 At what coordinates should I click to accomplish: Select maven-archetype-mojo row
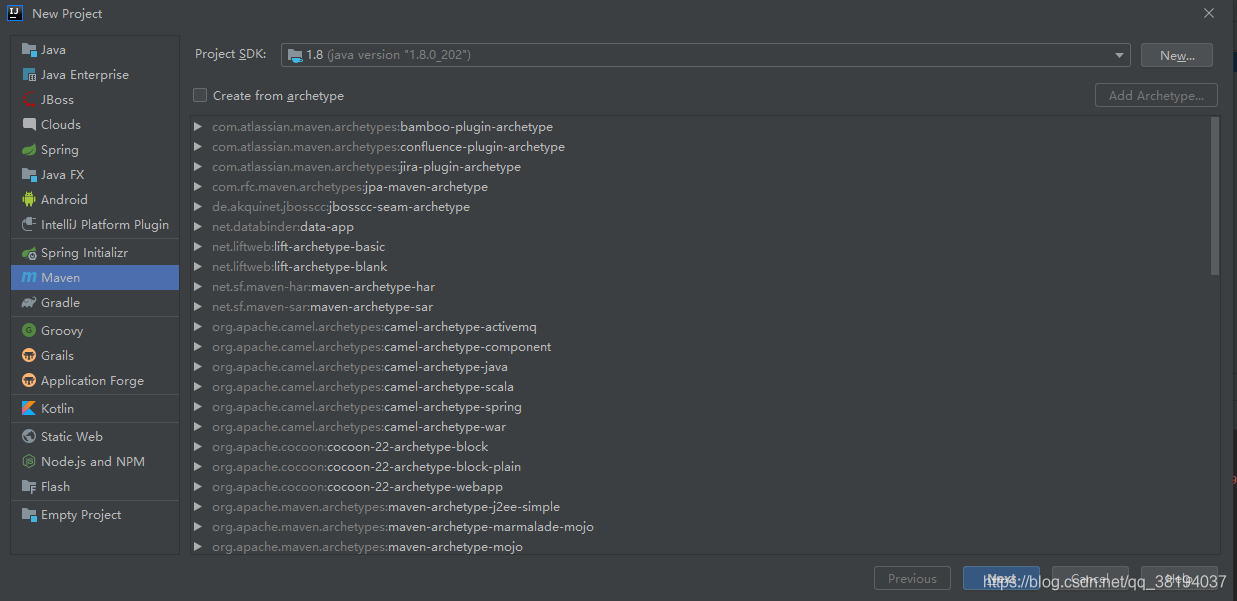point(700,547)
